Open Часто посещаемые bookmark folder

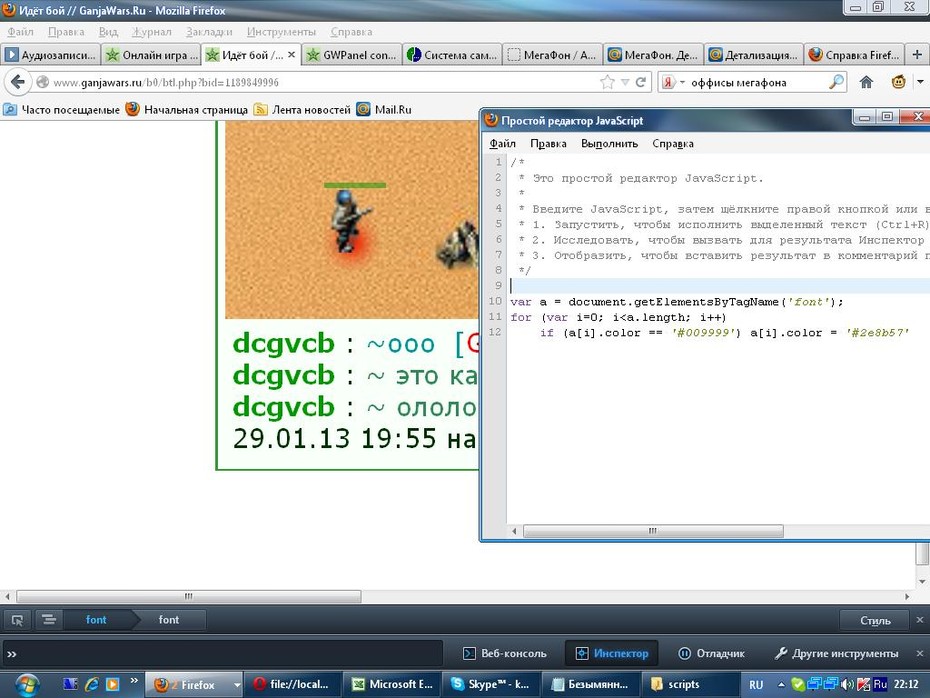point(62,110)
